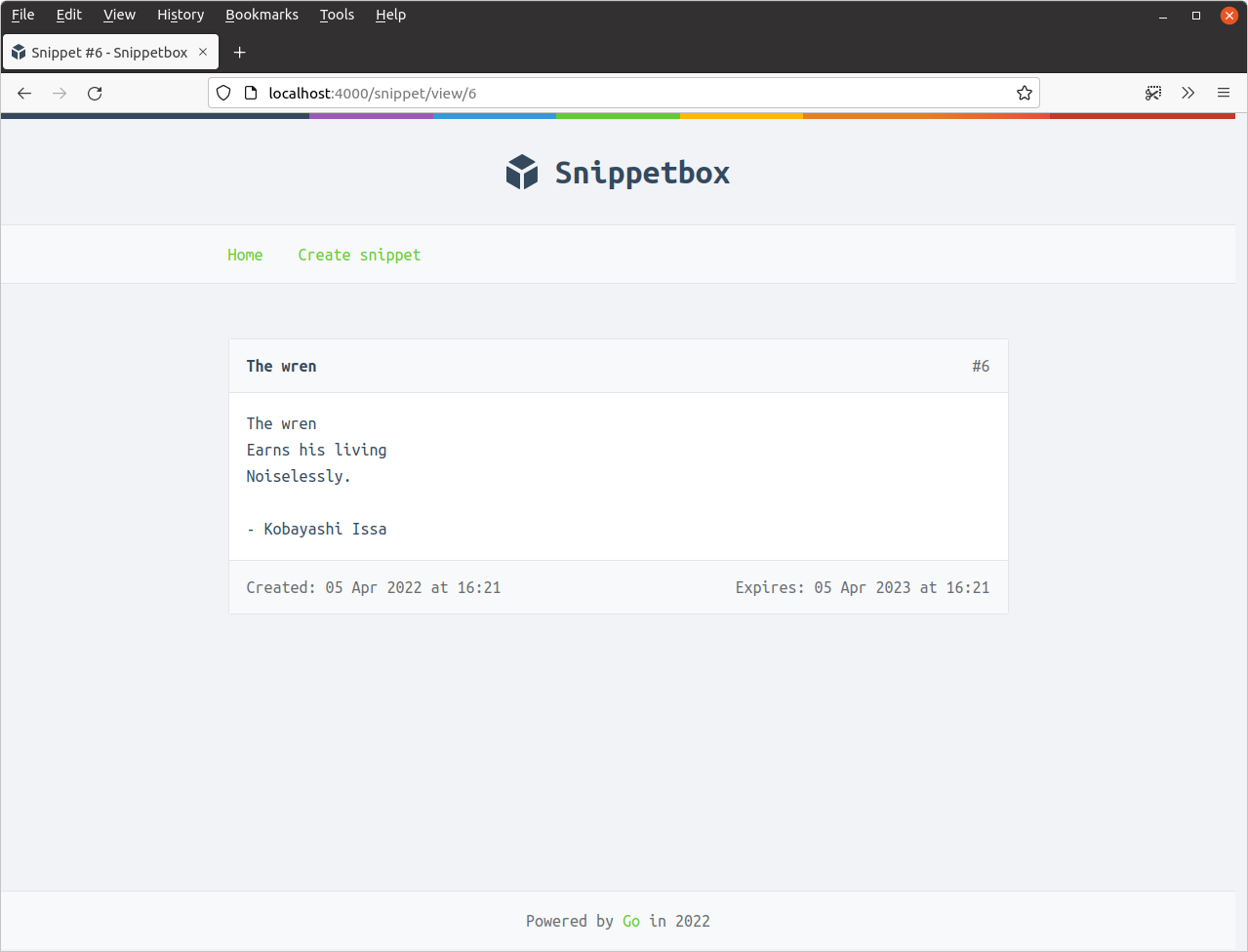Screen dimensions: 1248x952
Task: Click the Snippetbox cube logo icon
Action: (x=522, y=173)
